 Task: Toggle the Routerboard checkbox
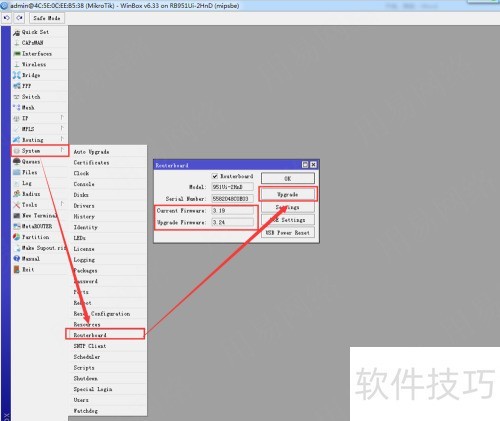click(x=215, y=176)
